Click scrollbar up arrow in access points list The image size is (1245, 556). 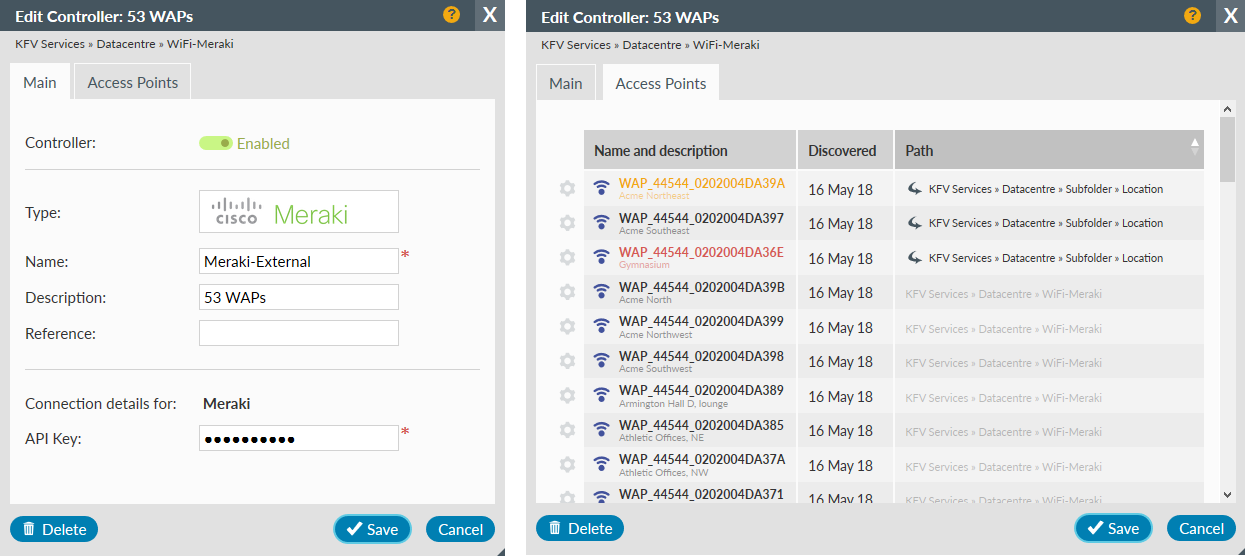tap(1227, 107)
